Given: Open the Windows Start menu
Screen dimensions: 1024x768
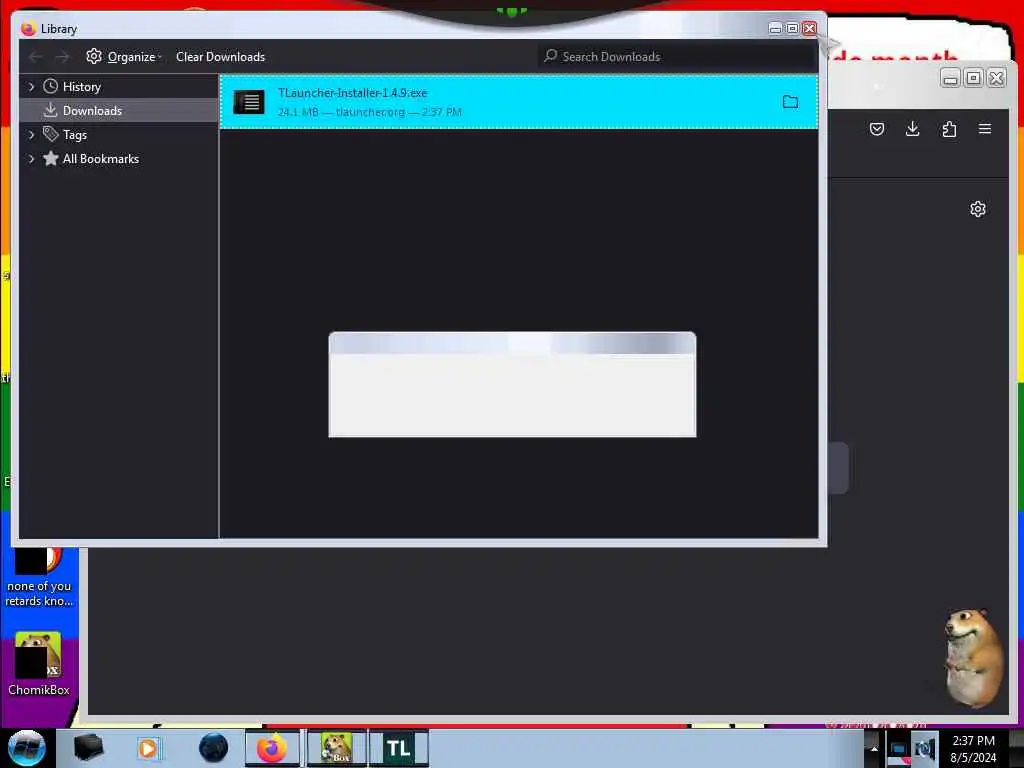Looking at the screenshot, I should [x=27, y=748].
